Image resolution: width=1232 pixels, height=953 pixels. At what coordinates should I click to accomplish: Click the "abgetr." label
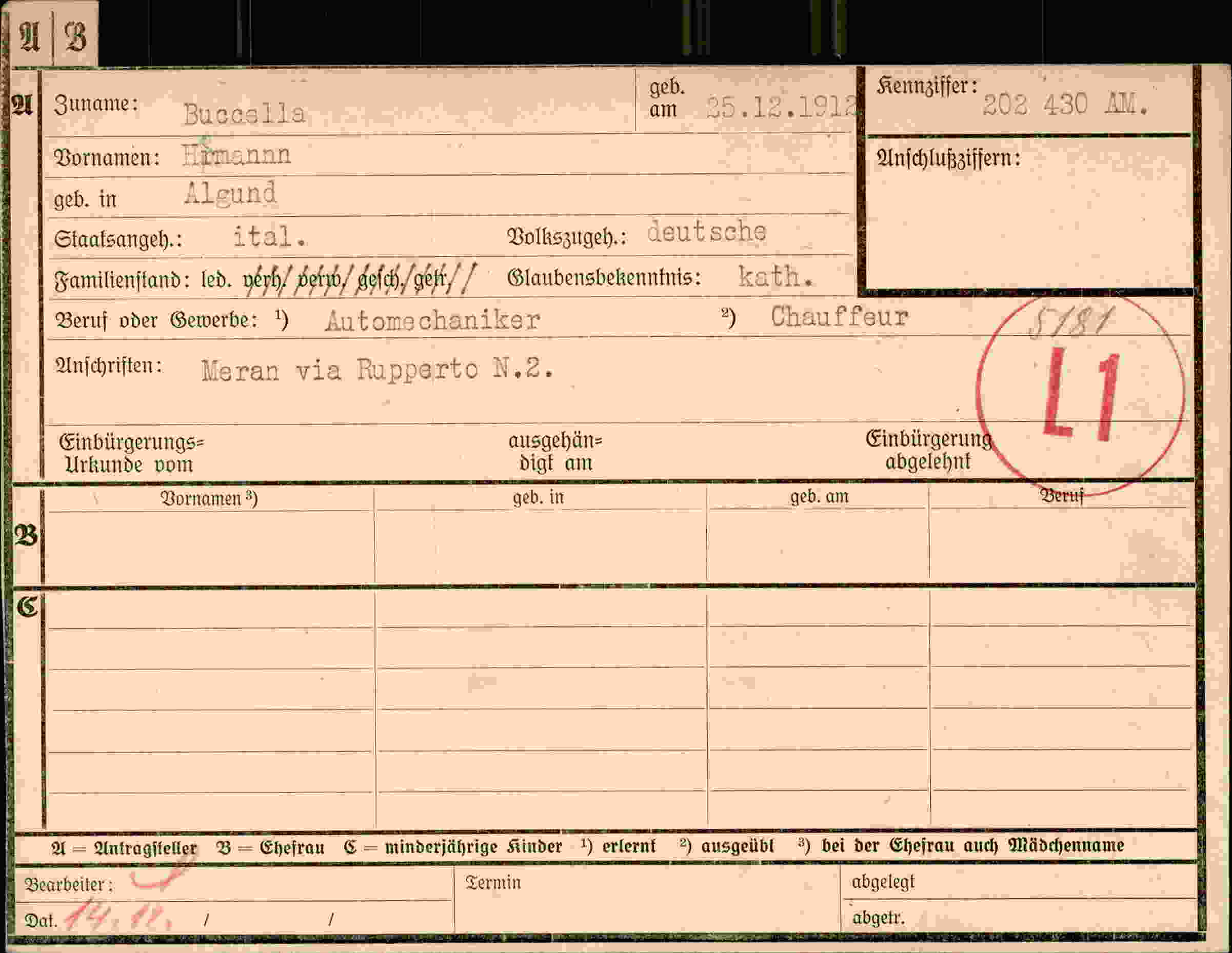click(878, 918)
